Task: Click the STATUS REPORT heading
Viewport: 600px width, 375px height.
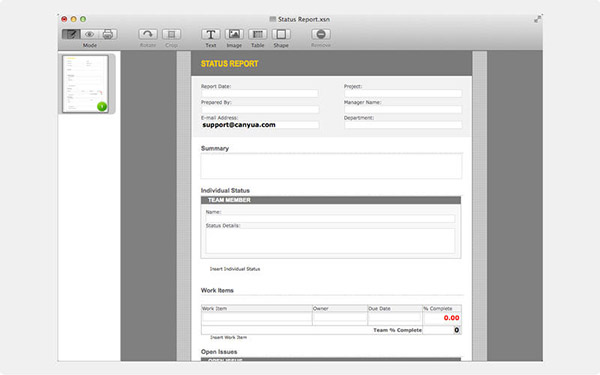Action: (x=230, y=64)
